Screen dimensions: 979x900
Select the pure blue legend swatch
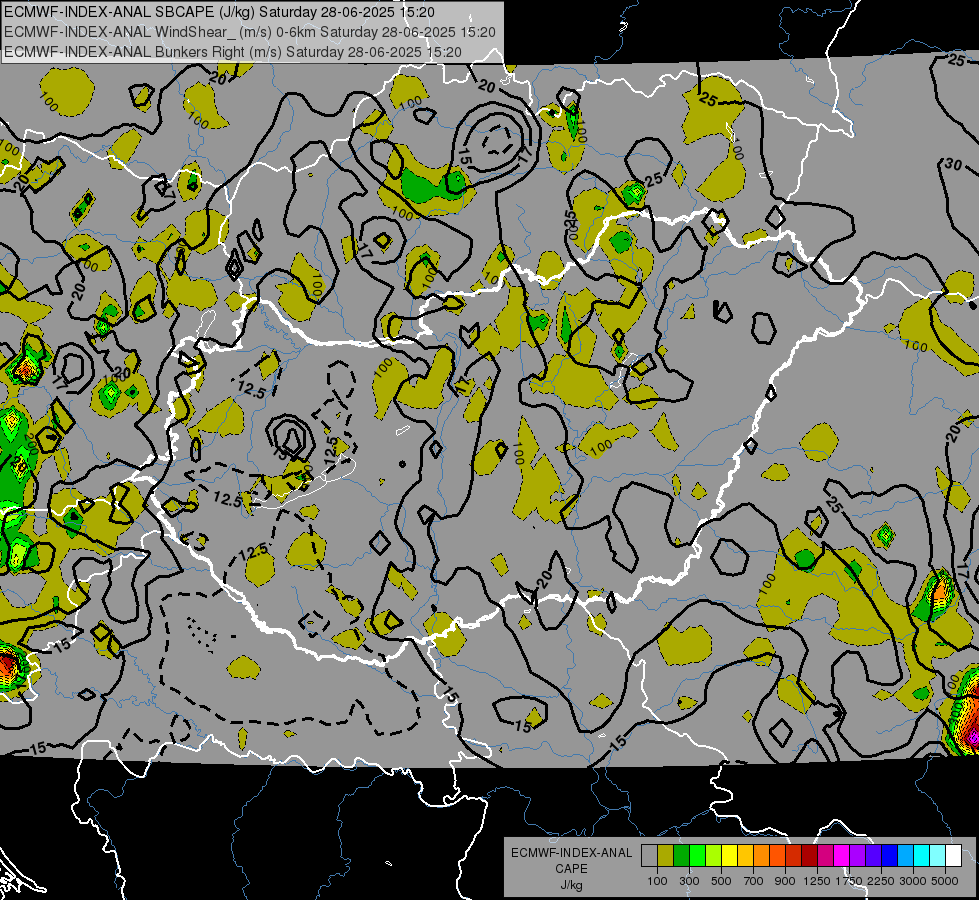pyautogui.click(x=889, y=856)
